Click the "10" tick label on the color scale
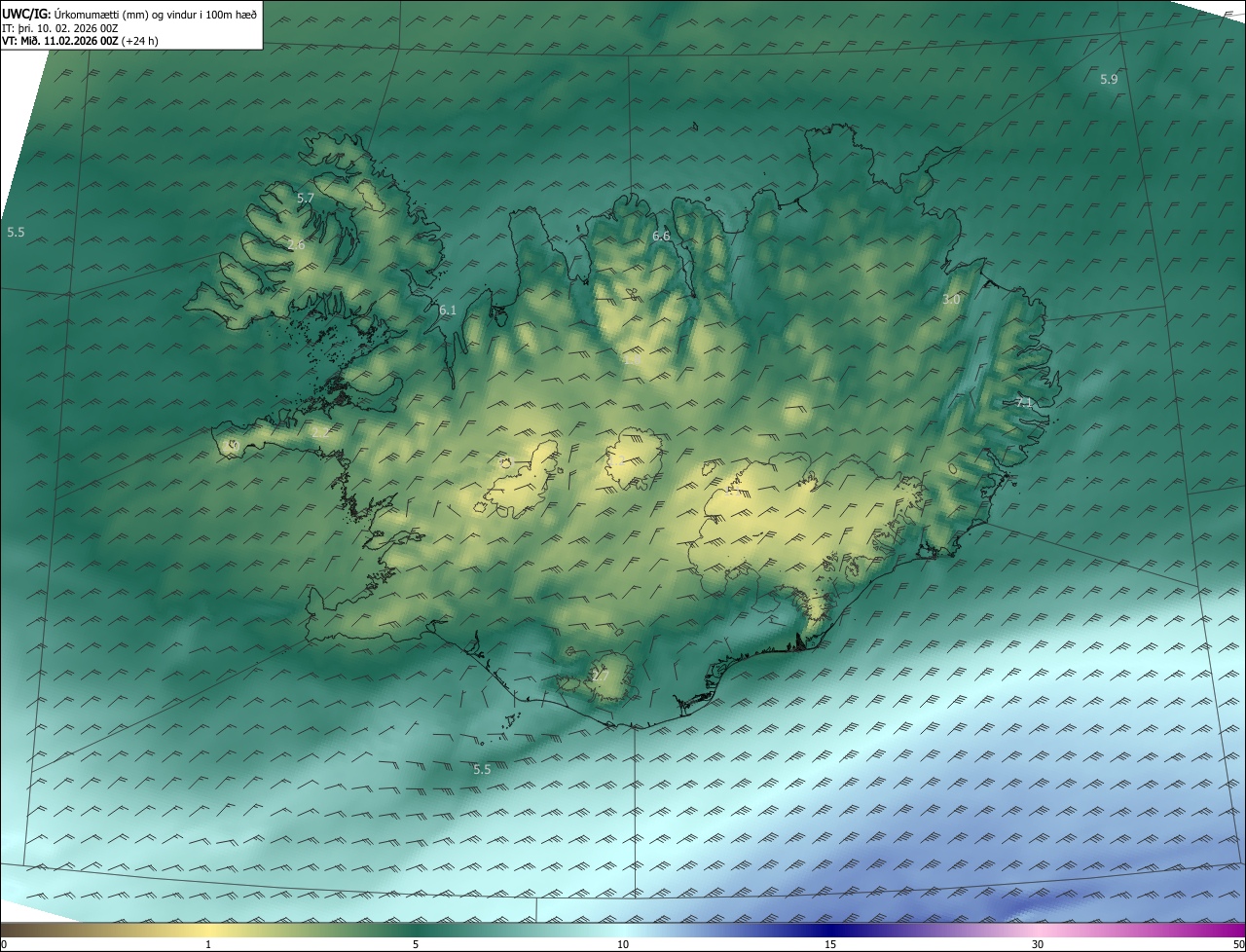This screenshot has width=1246, height=952. coord(623,944)
